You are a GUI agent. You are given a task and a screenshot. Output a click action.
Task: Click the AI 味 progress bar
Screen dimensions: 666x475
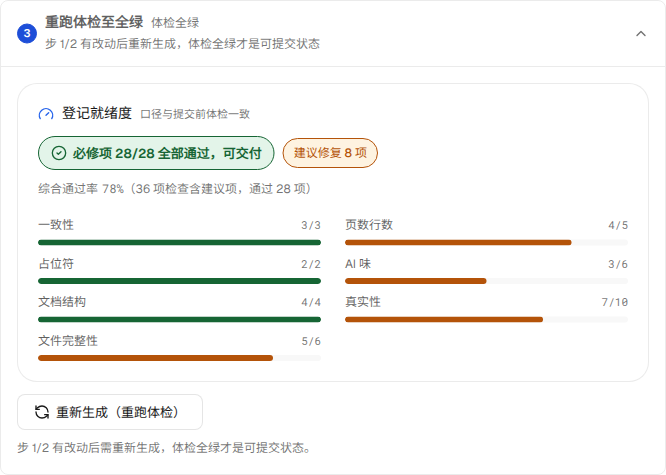tap(486, 281)
